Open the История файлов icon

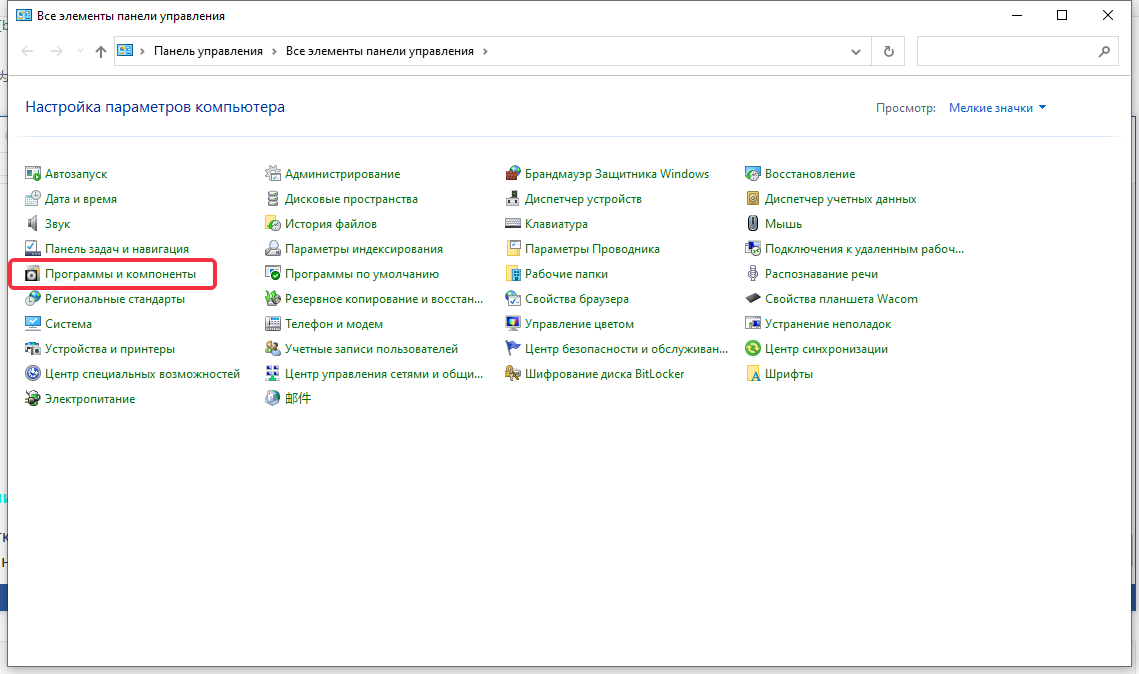click(272, 224)
